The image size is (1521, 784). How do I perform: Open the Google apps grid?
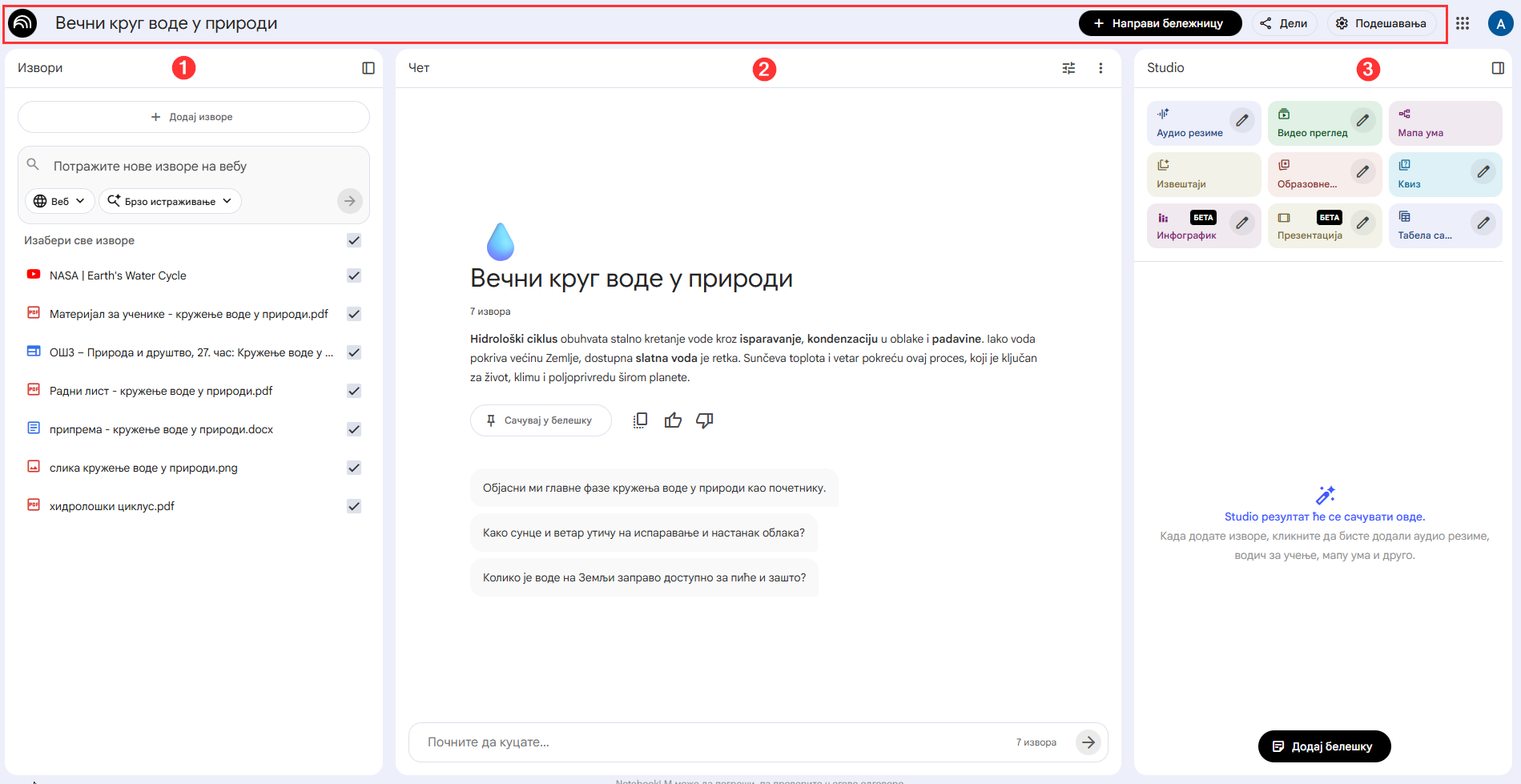coord(1463,23)
